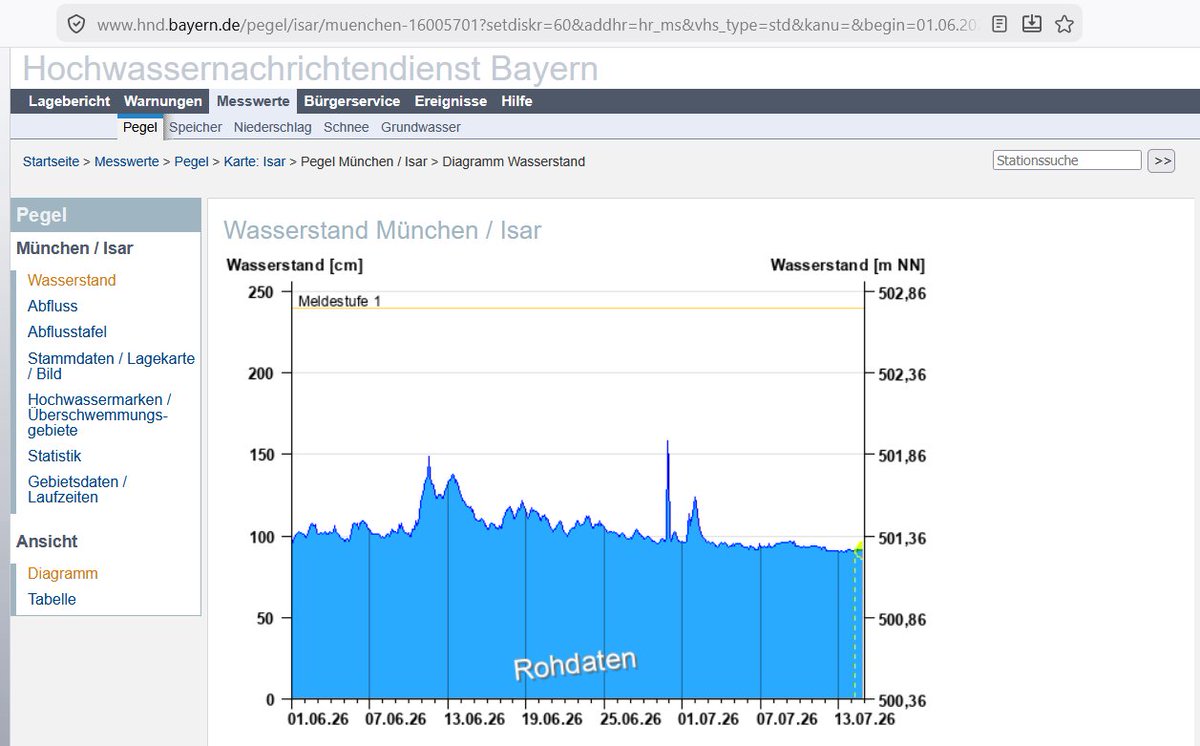Click the save page download icon

tap(1032, 23)
